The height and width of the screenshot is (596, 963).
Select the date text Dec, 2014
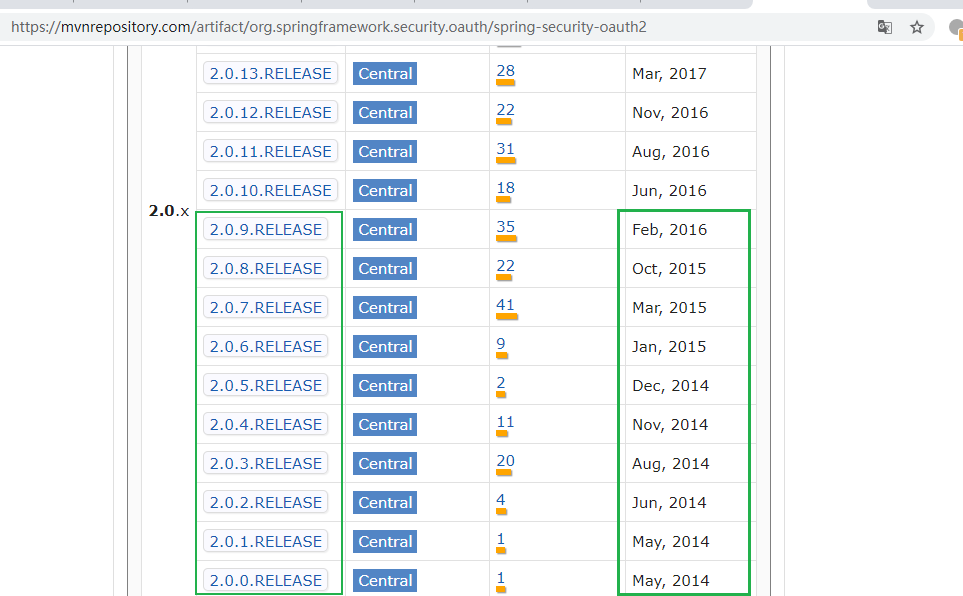tap(671, 386)
